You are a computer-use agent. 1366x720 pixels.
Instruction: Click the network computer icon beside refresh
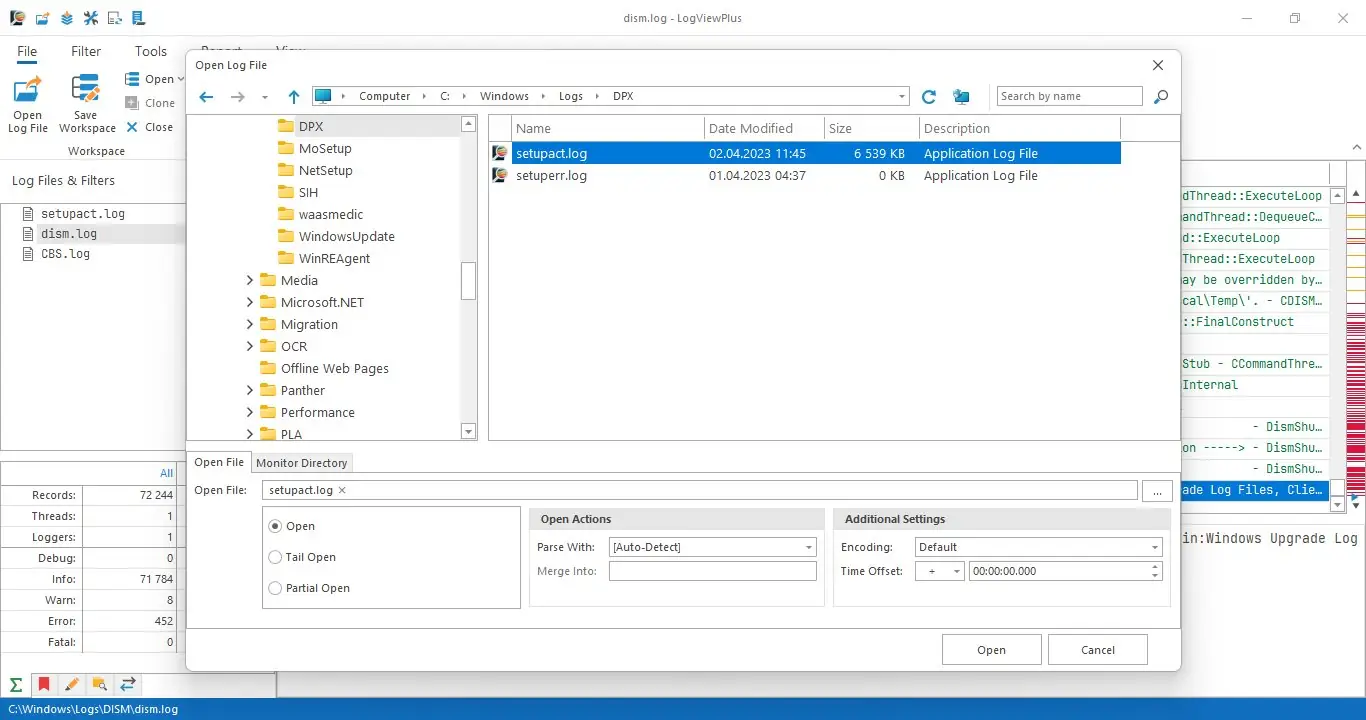[961, 97]
